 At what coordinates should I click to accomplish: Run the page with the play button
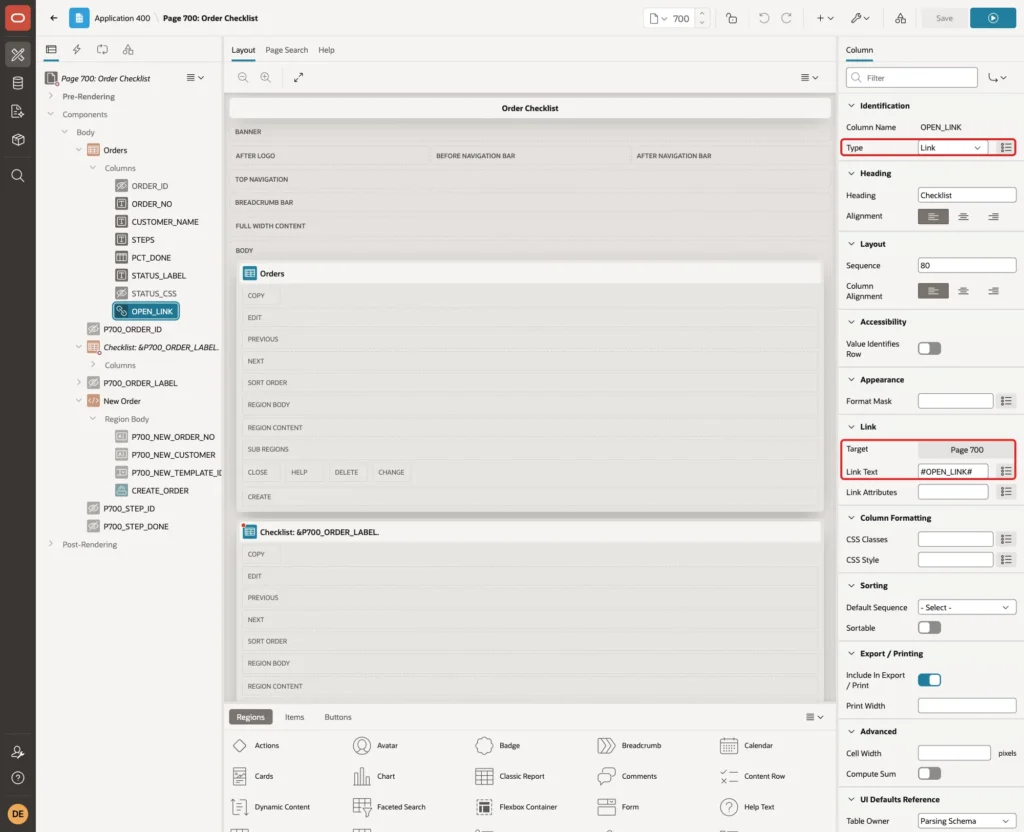point(993,18)
